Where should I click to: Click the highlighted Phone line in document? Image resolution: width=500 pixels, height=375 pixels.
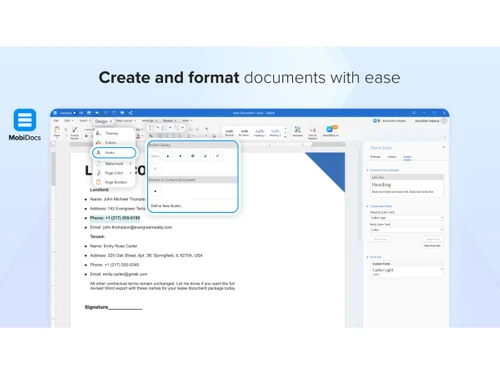[x=115, y=218]
